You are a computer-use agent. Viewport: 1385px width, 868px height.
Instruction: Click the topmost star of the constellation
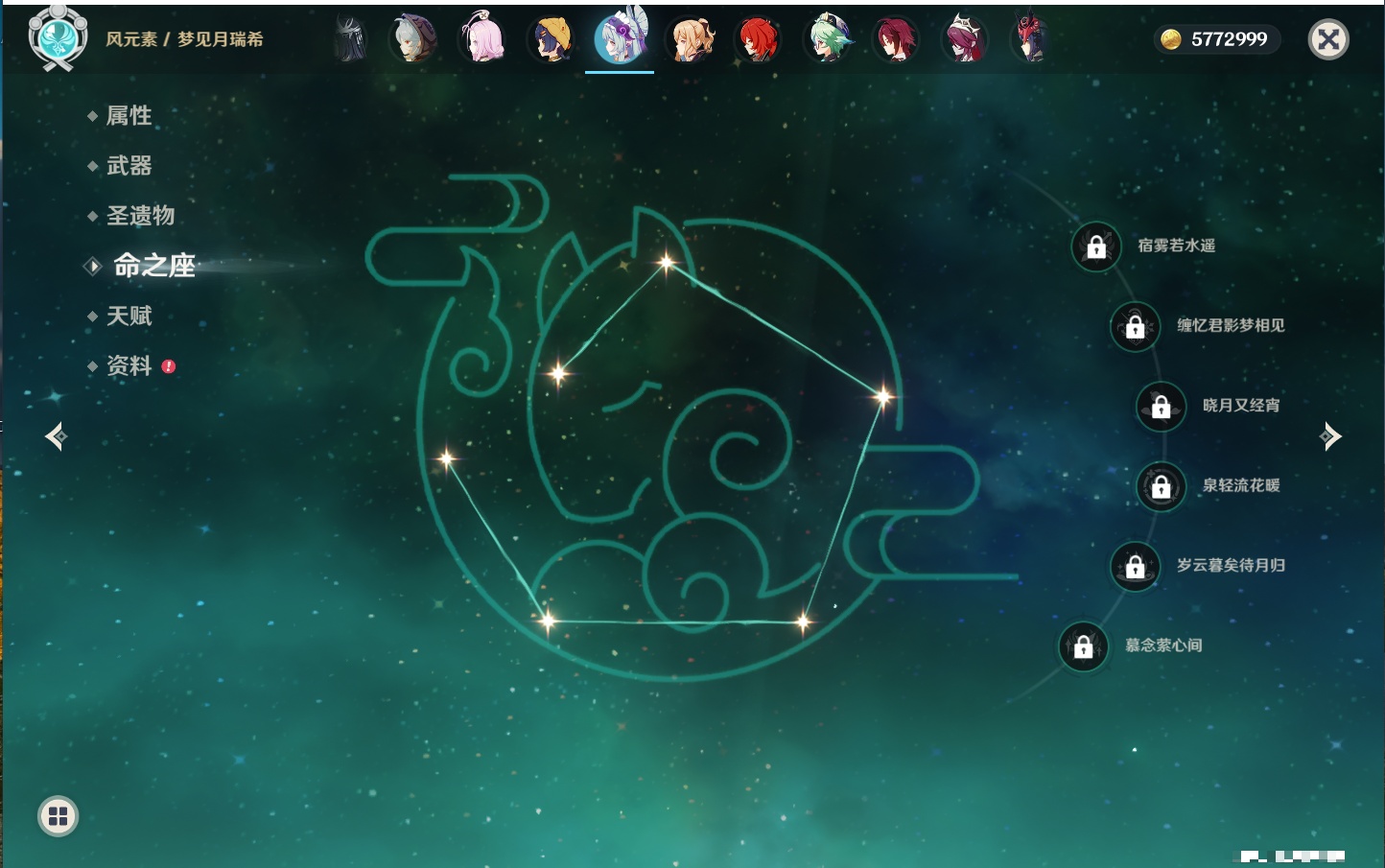pos(667,262)
